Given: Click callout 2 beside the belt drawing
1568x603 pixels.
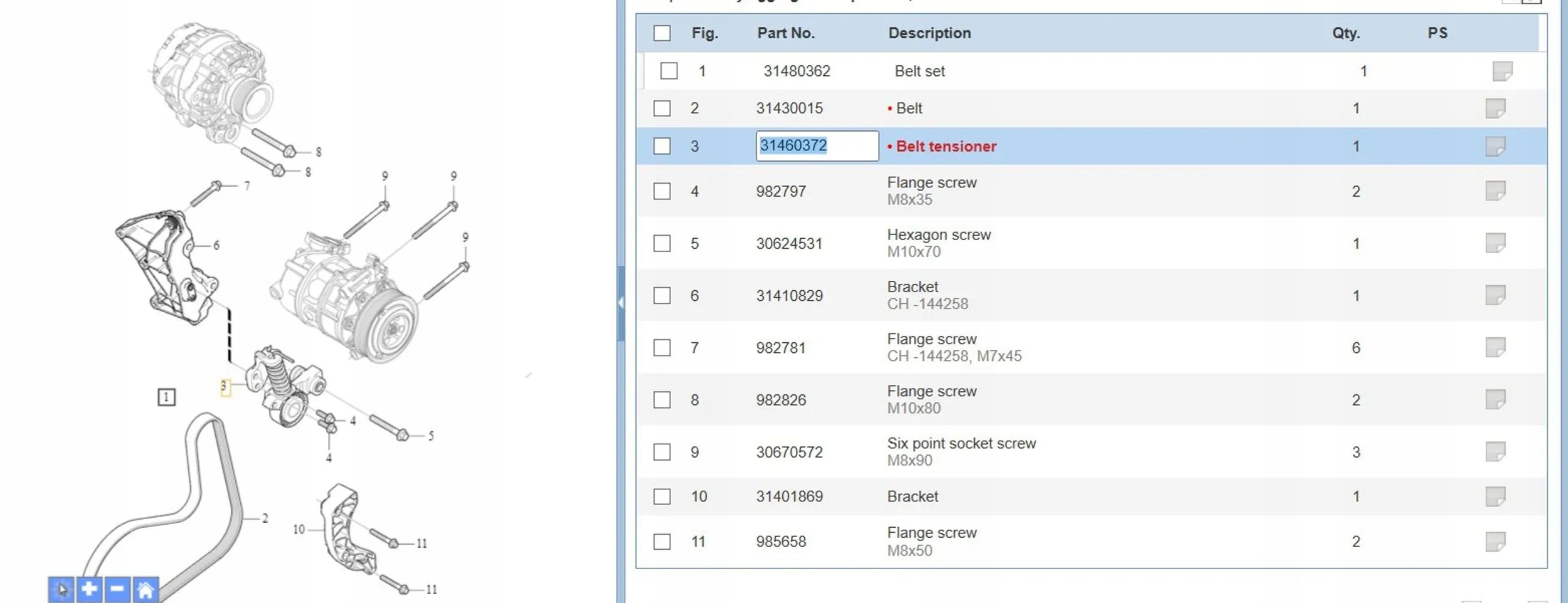Looking at the screenshot, I should tap(265, 518).
